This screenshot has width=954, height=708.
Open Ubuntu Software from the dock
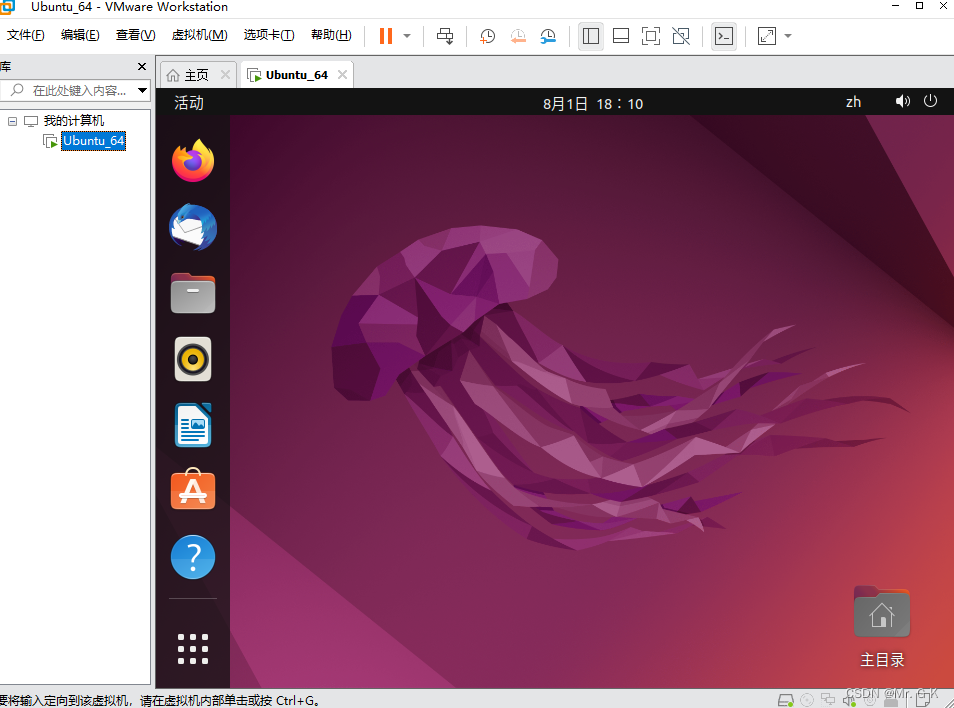tap(193, 489)
